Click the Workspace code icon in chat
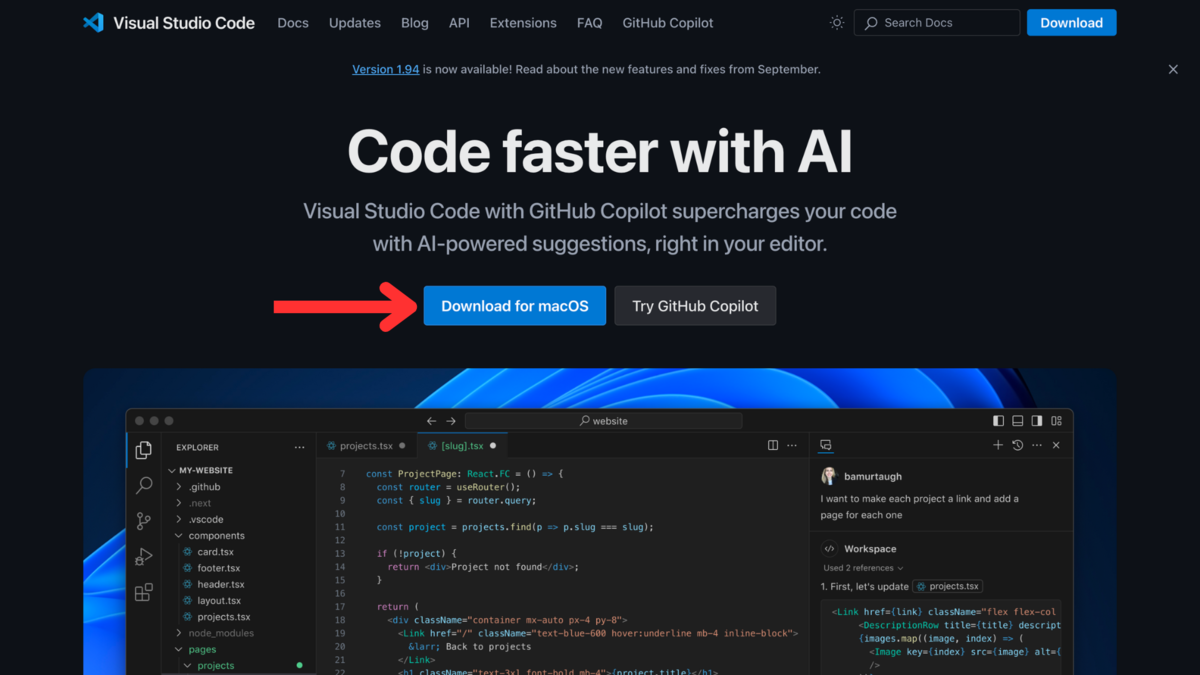This screenshot has width=1200, height=675. pos(829,548)
